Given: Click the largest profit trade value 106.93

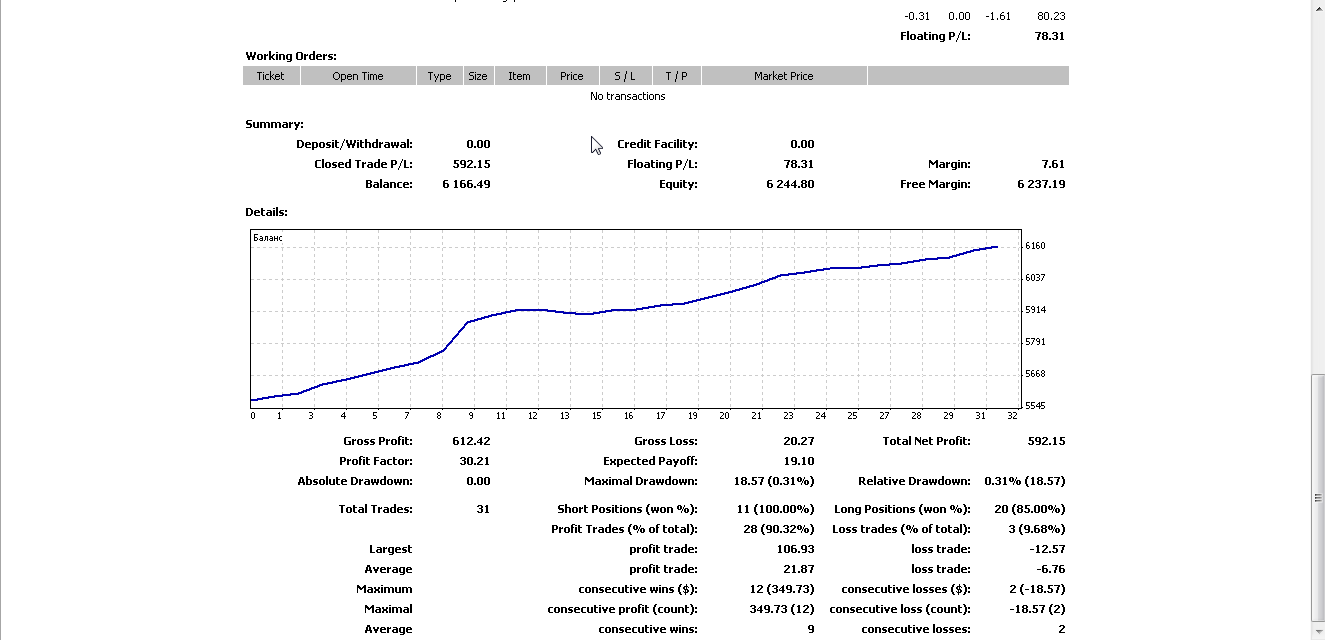Looking at the screenshot, I should tap(795, 549).
